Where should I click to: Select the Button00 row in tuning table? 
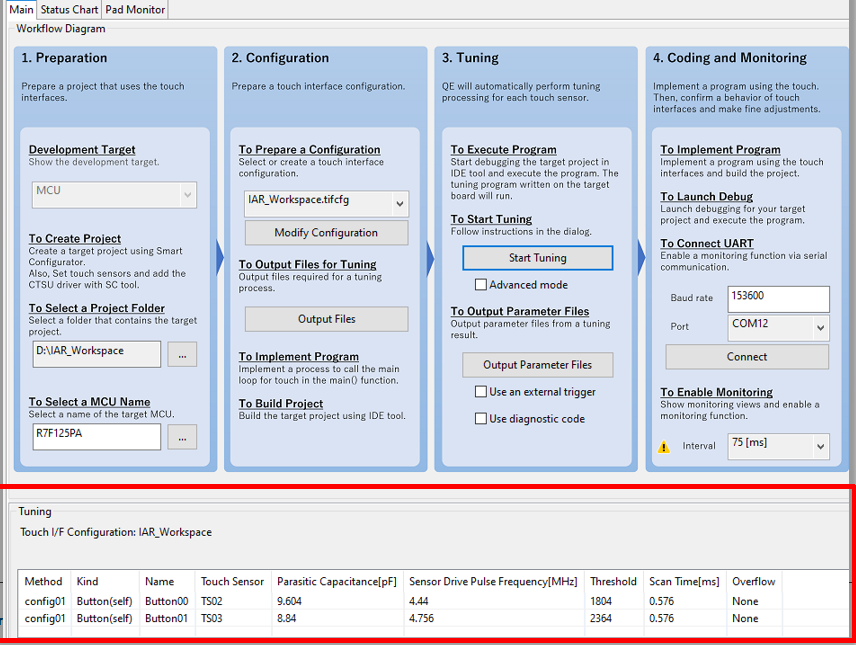[x=166, y=601]
